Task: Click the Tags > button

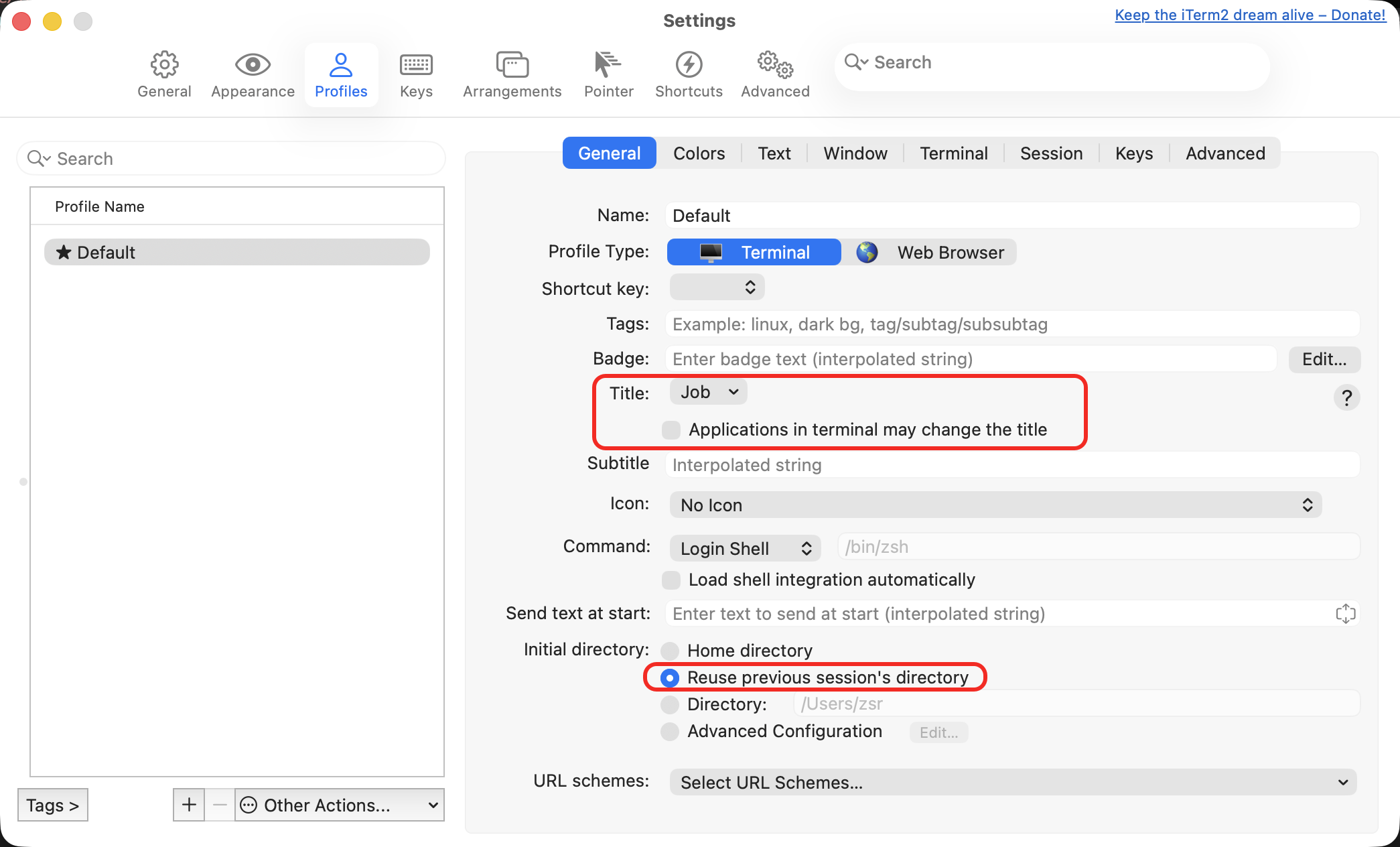Action: pos(52,805)
